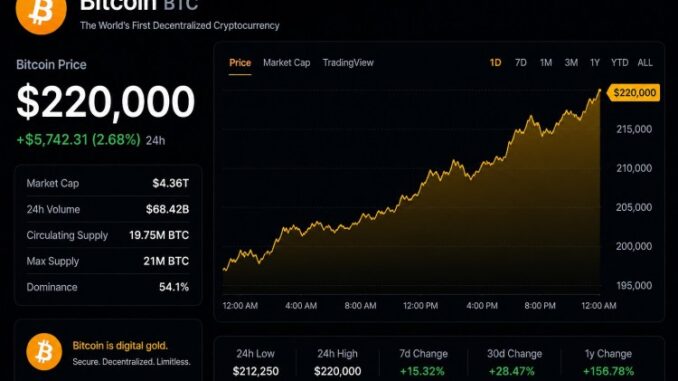Select the Price chart tab
This screenshot has height=381, width=678.
[x=240, y=63]
